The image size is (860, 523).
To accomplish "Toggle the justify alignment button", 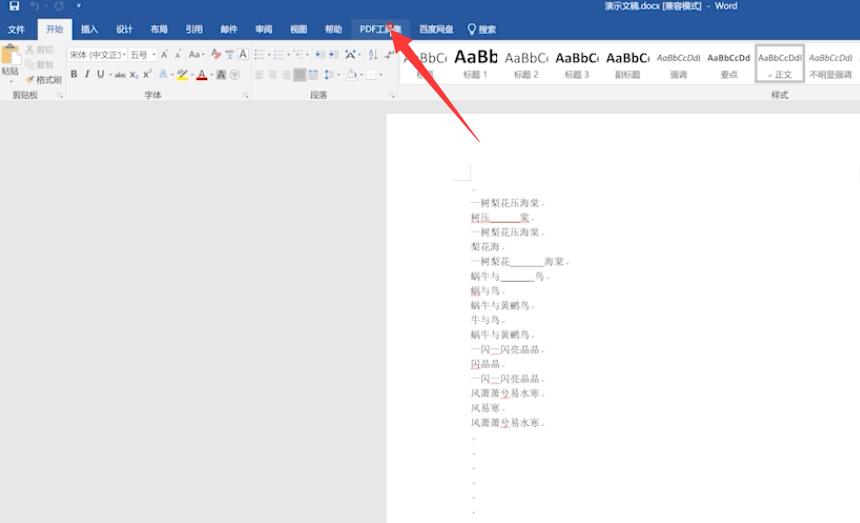I will [x=299, y=75].
